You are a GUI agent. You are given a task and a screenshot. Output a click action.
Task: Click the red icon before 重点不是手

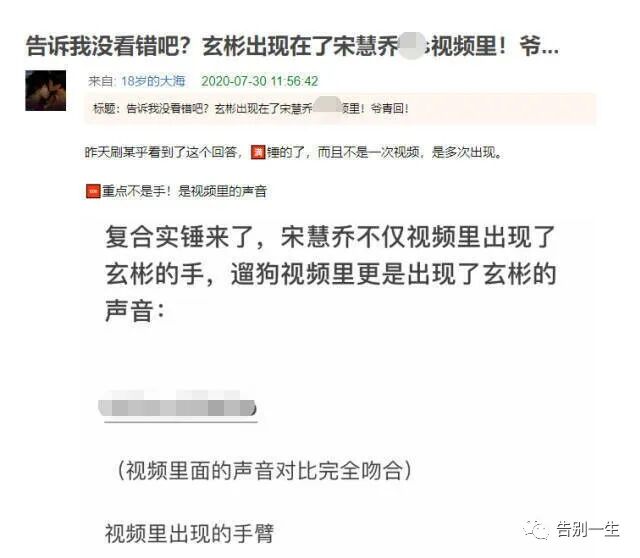pos(93,191)
